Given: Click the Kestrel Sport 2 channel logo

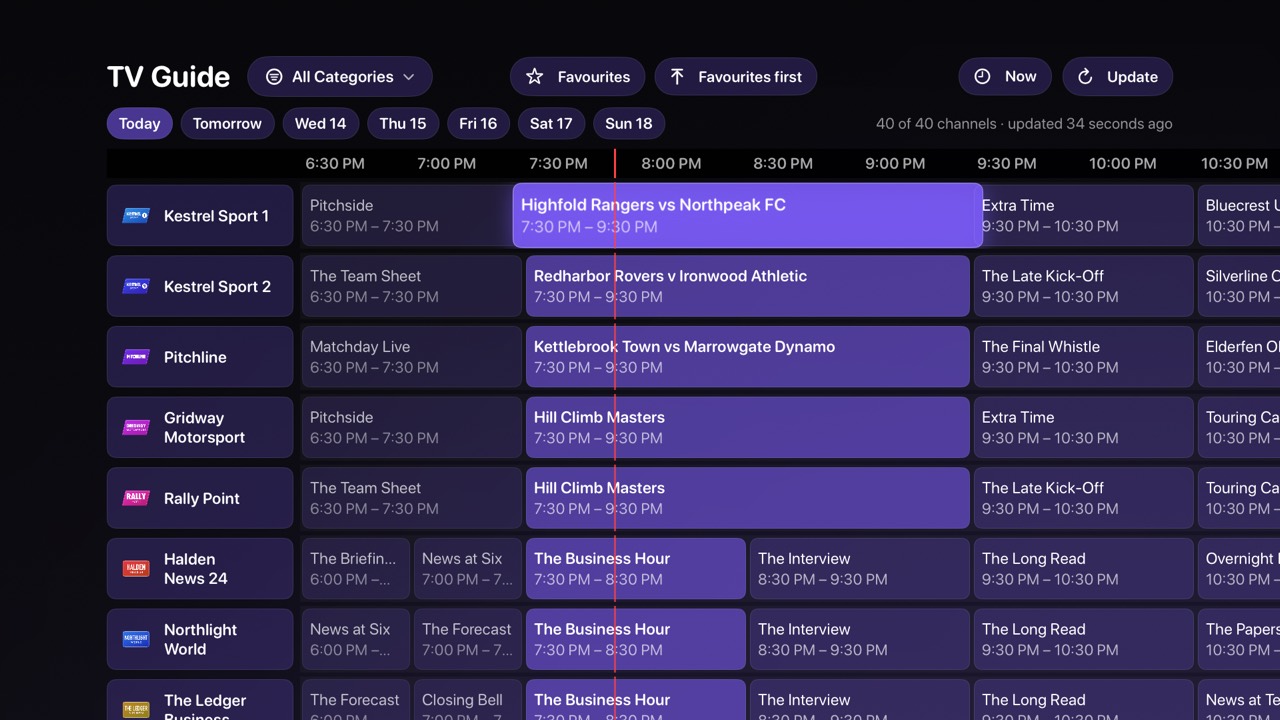Looking at the screenshot, I should point(136,286).
